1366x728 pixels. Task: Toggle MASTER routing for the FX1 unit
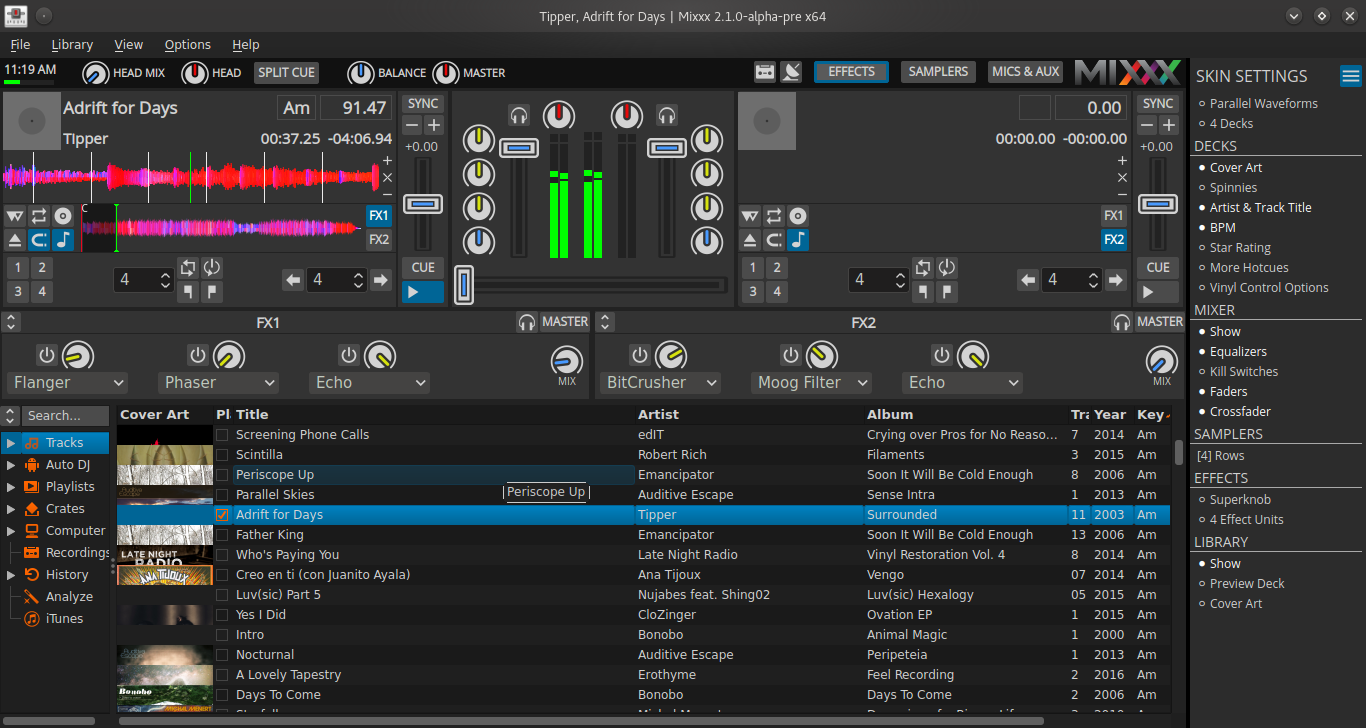coord(565,322)
